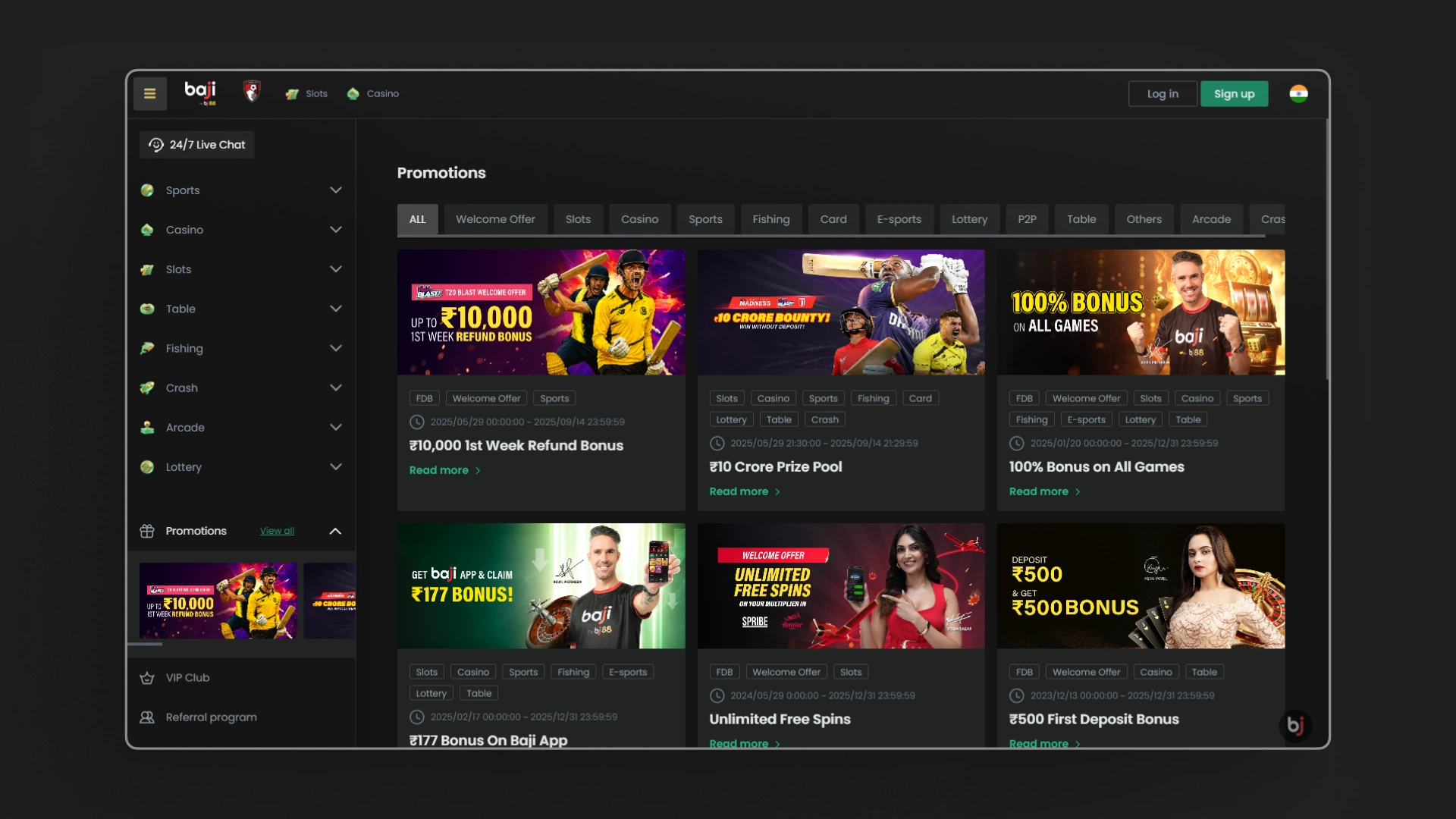This screenshot has width=1456, height=819.
Task: Switch to the Lottery promotions tab
Action: click(x=969, y=219)
